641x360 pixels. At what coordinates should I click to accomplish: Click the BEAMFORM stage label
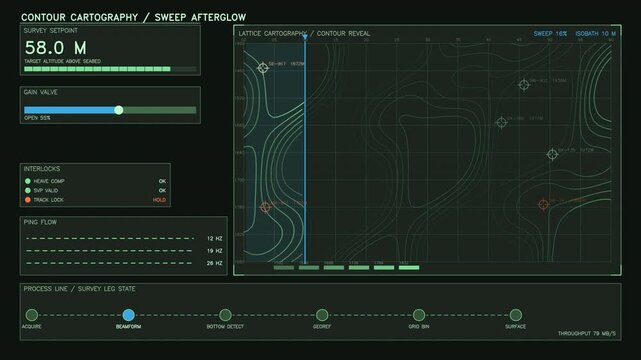click(x=128, y=326)
